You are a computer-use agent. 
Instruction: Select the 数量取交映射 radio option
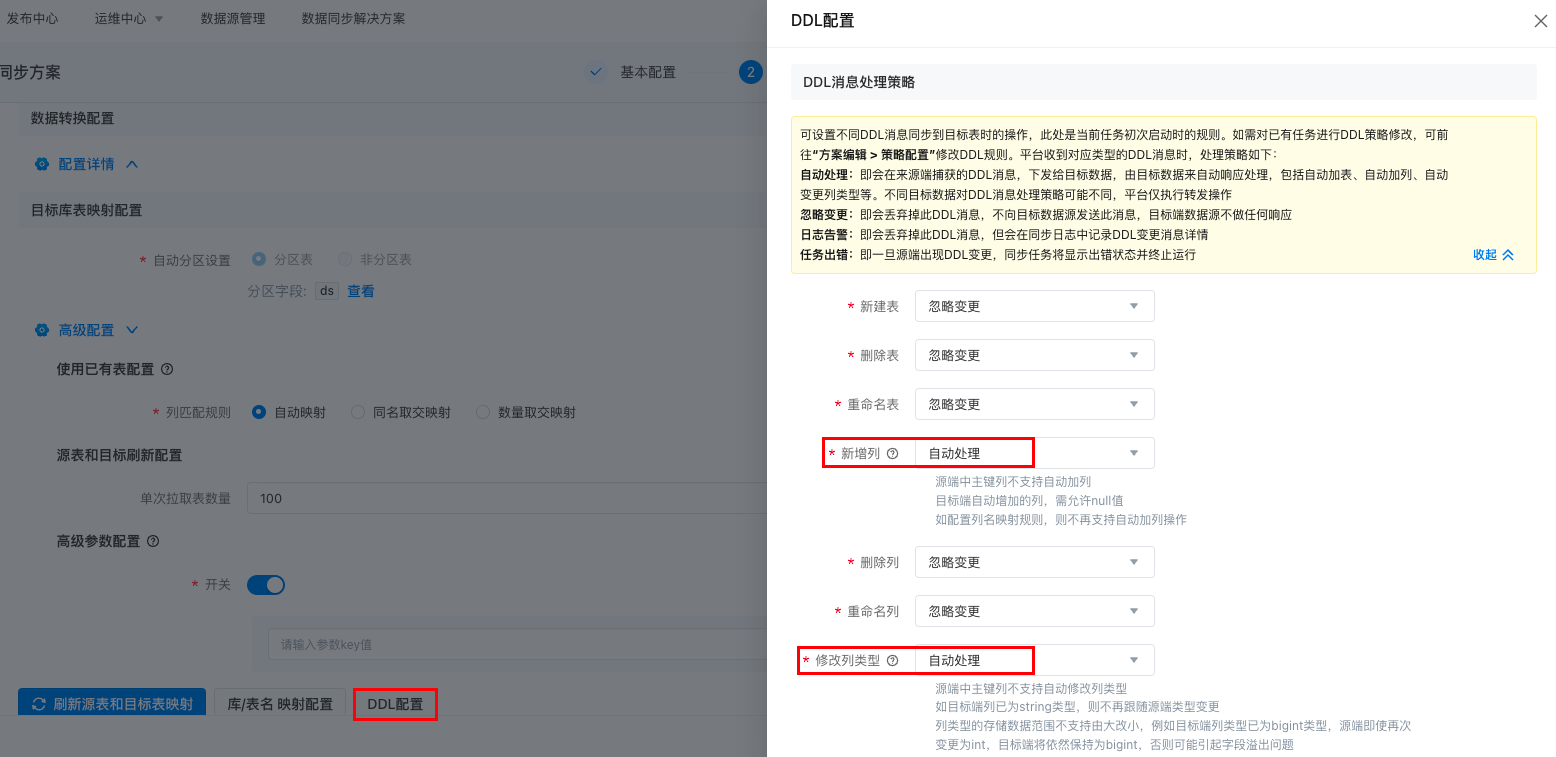pos(483,412)
